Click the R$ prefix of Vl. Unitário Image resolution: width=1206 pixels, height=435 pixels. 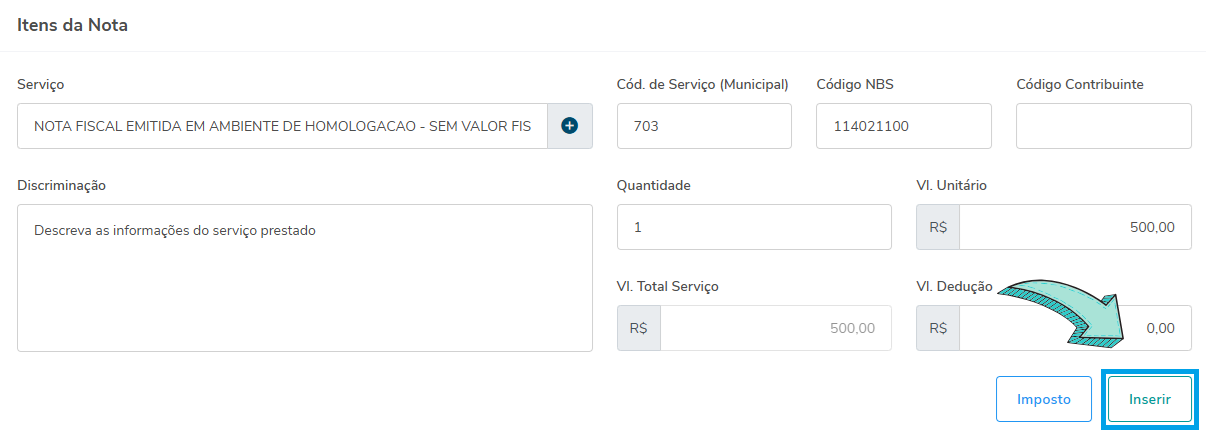pyautogui.click(x=938, y=227)
